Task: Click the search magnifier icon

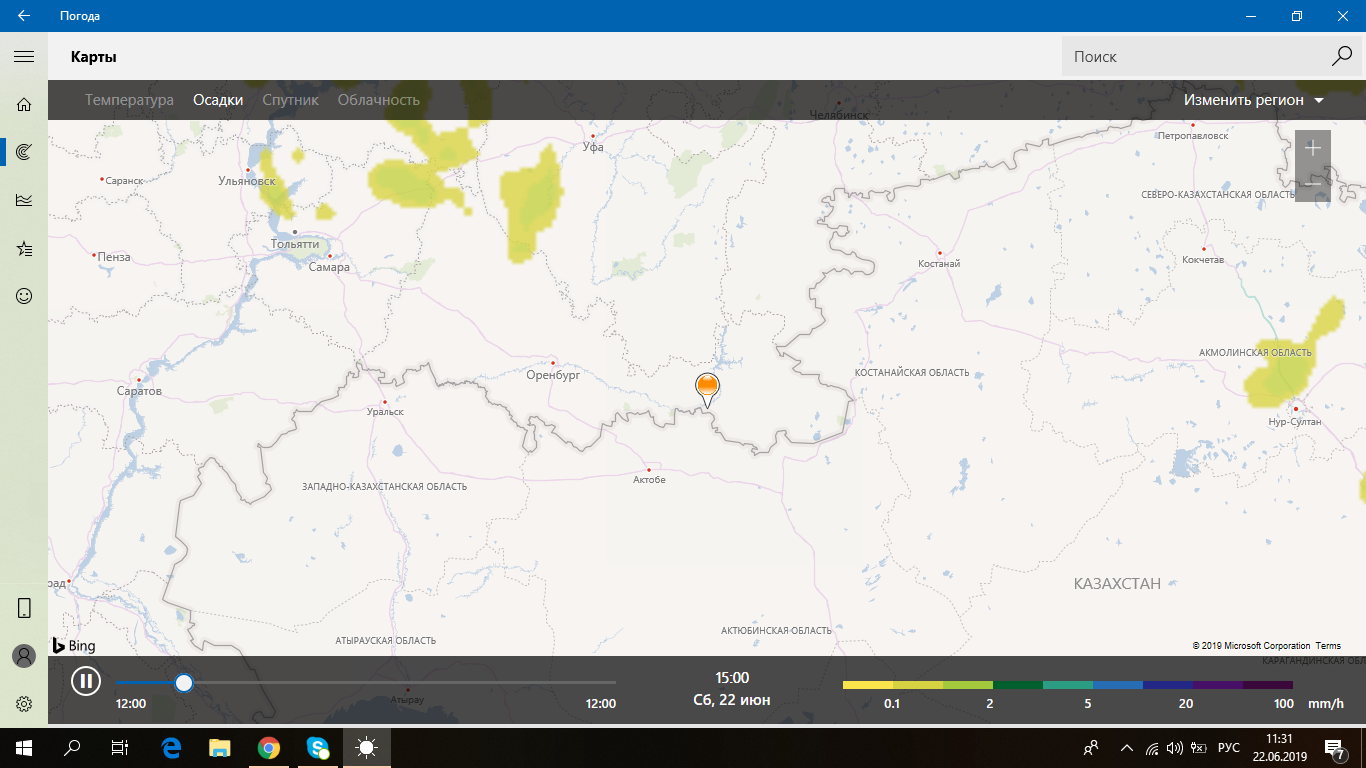Action: (1342, 56)
